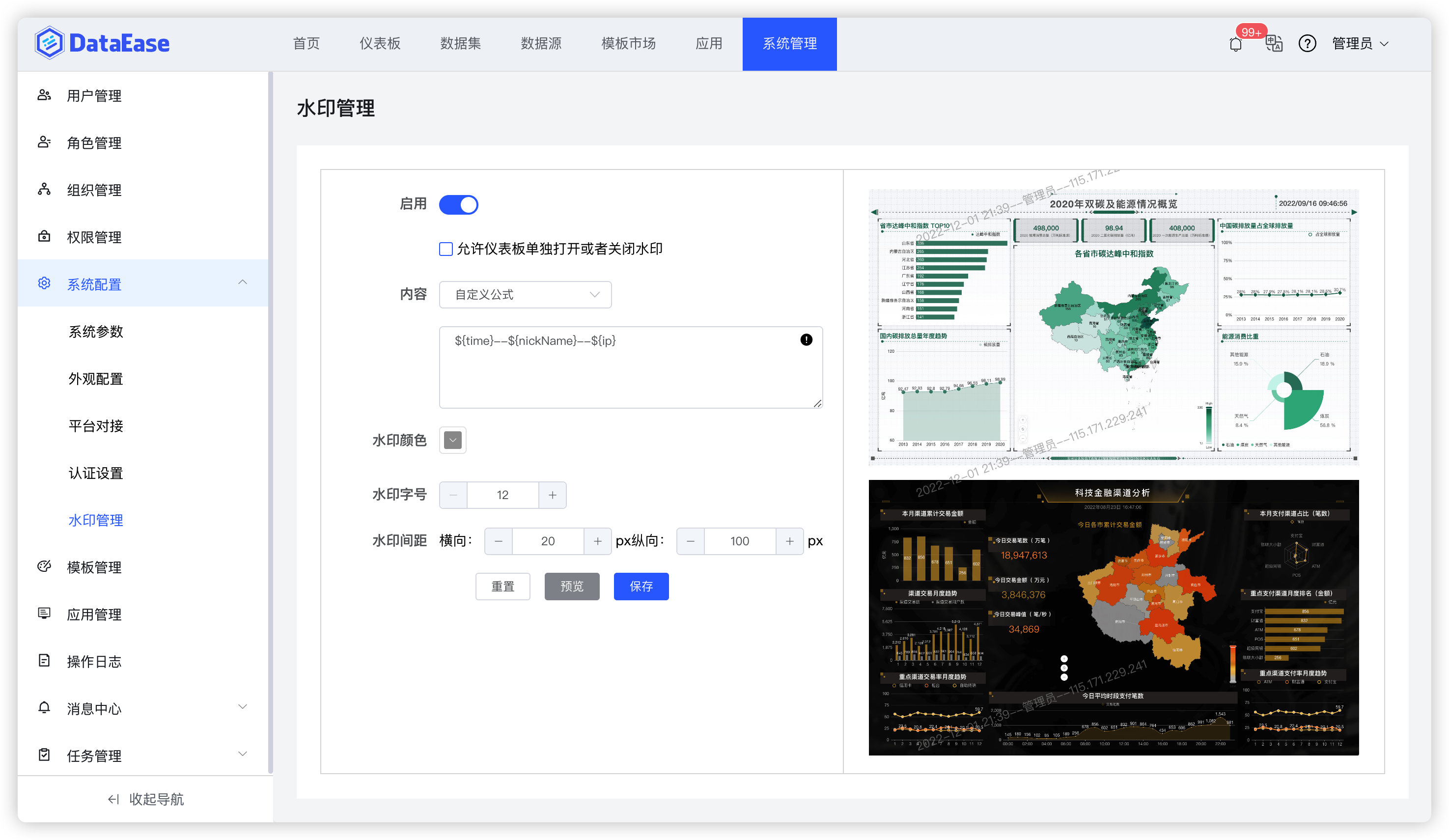Click the info icon in formula textarea
Image resolution: width=1449 pixels, height=840 pixels.
[x=806, y=340]
